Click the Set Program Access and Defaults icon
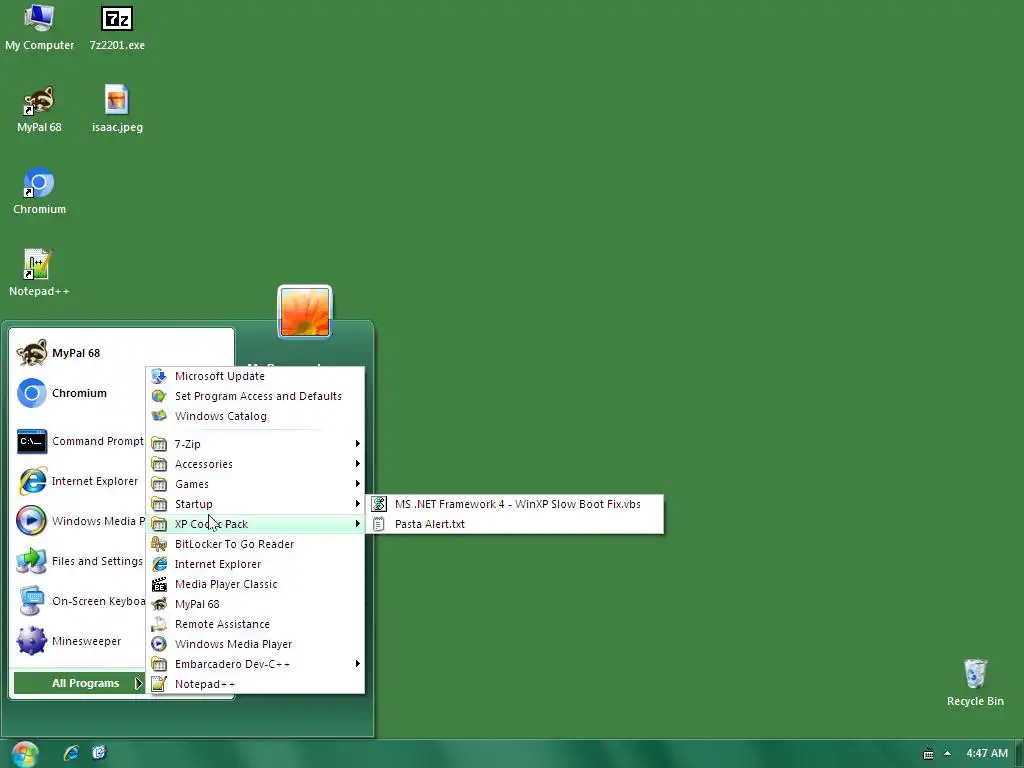1024x768 pixels. (x=159, y=396)
